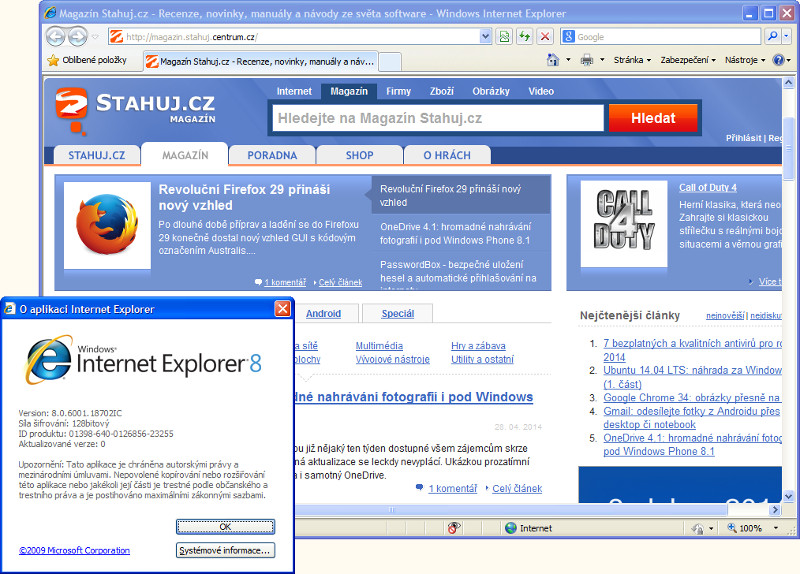800x574 pixels.
Task: Select the Firmy search category
Action: point(398,91)
